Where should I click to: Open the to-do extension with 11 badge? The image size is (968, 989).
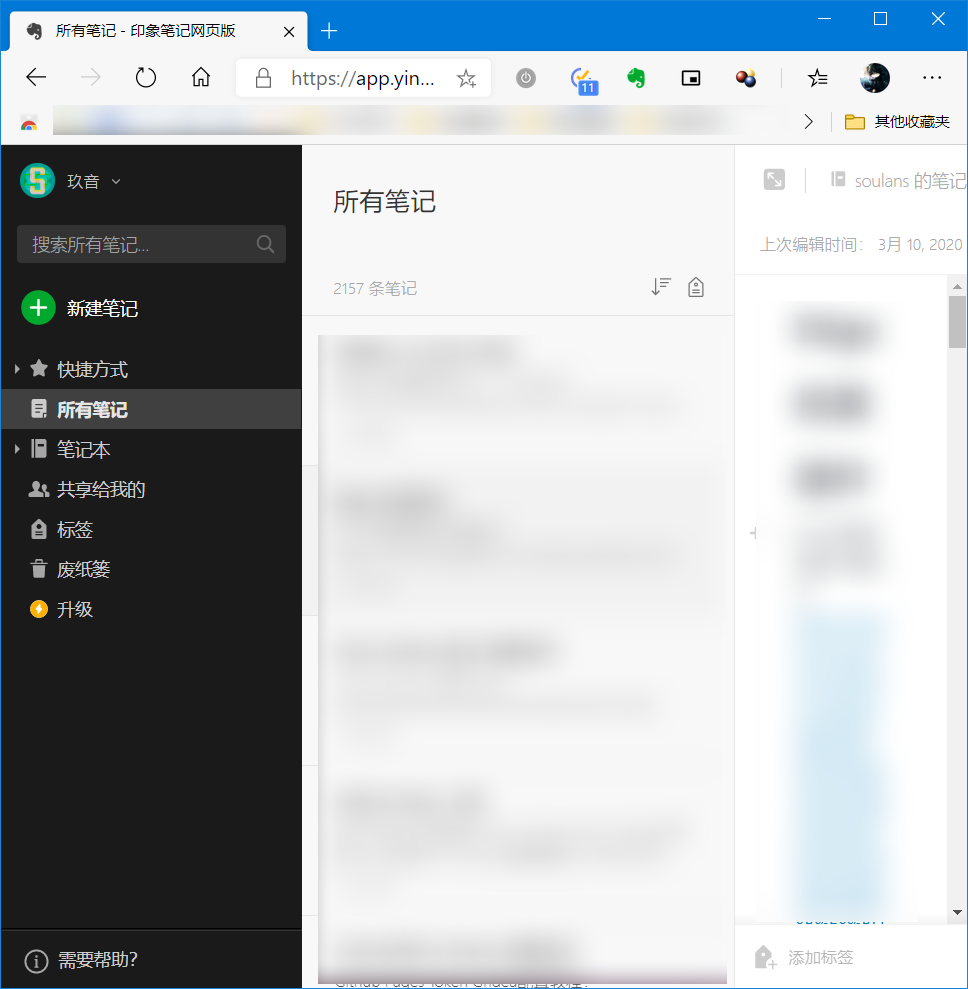583,79
